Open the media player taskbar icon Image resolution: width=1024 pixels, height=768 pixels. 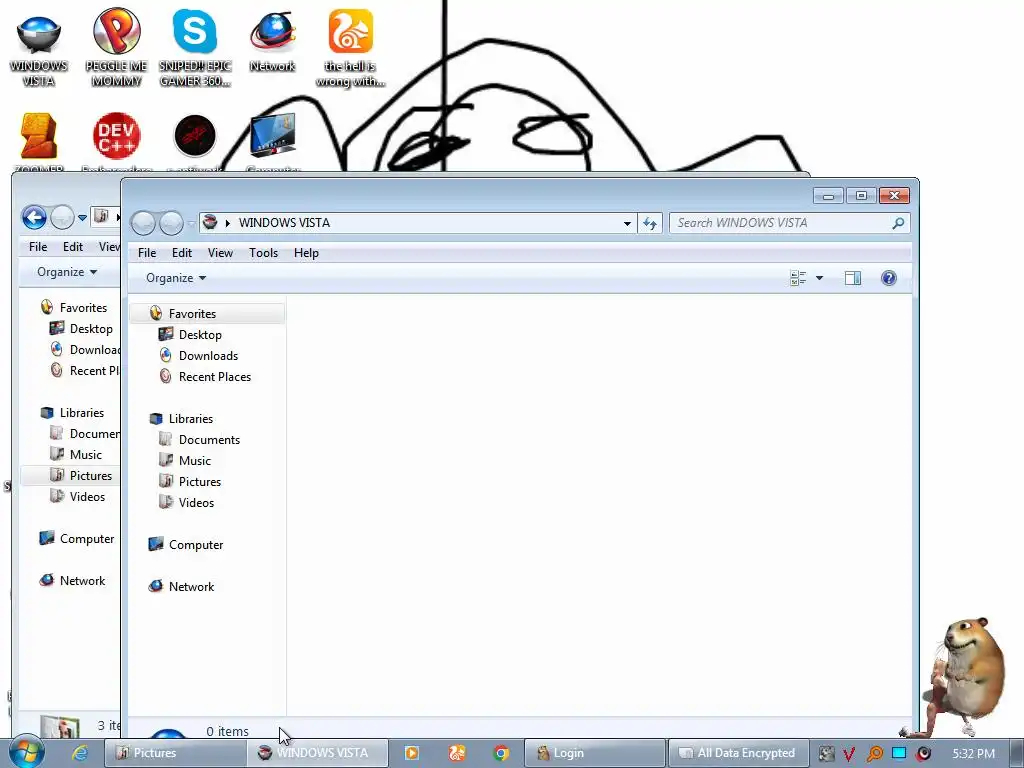click(x=411, y=753)
